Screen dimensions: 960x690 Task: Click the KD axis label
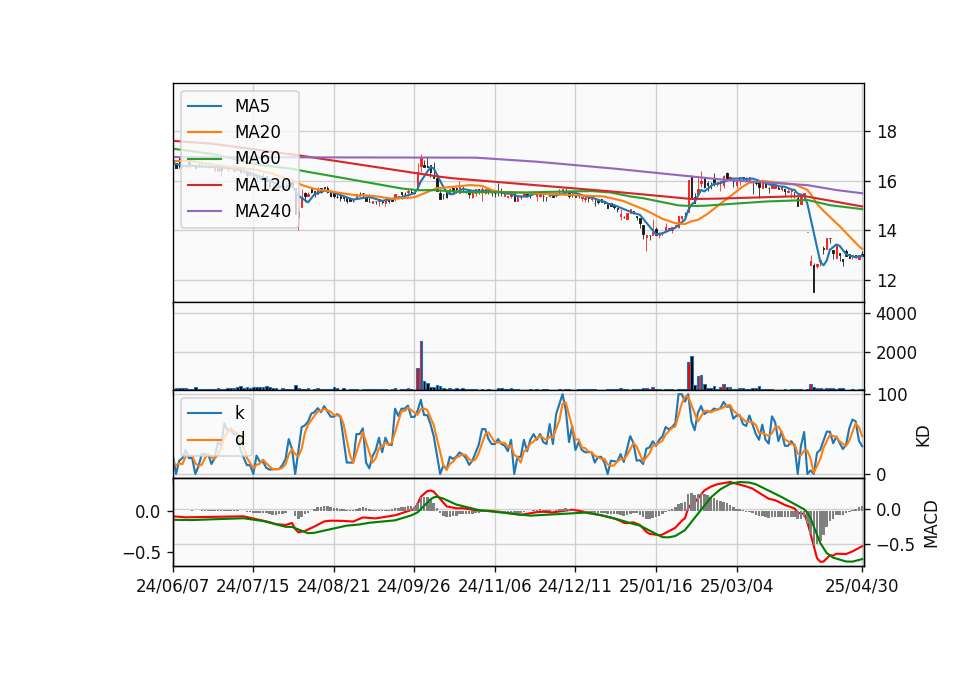point(923,437)
